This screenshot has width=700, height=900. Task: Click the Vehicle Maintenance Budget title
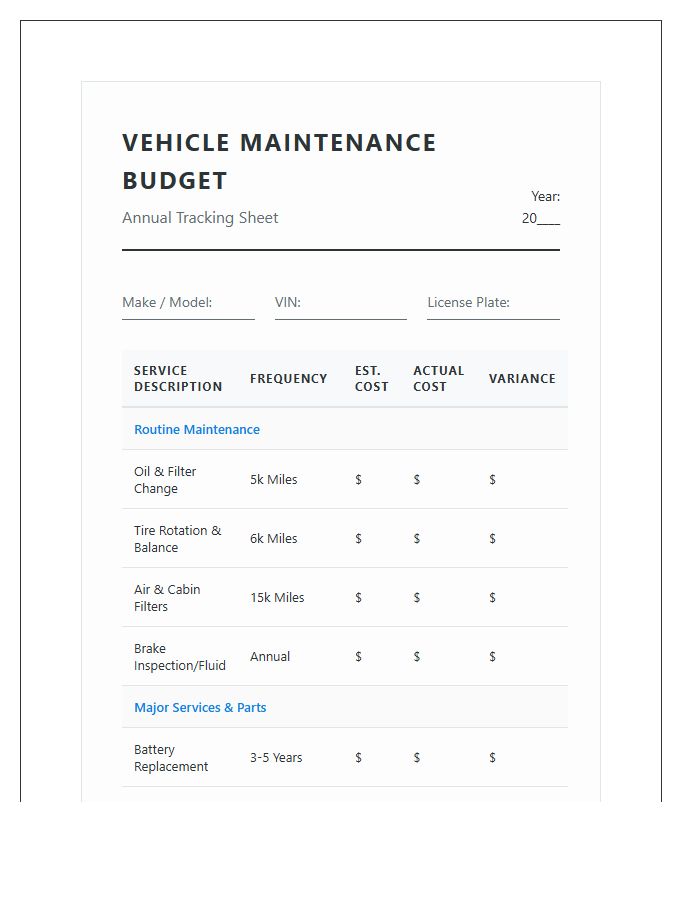pyautogui.click(x=279, y=161)
